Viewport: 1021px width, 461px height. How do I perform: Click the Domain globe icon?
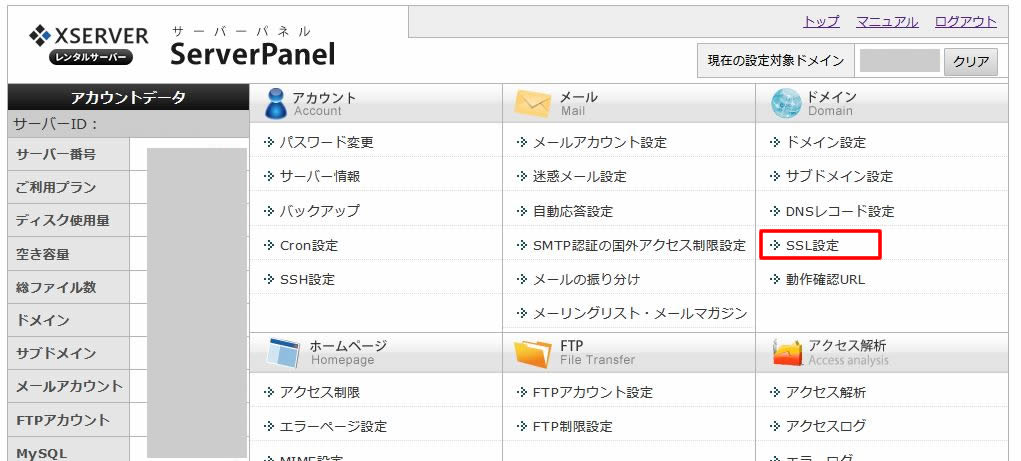pyautogui.click(x=786, y=104)
